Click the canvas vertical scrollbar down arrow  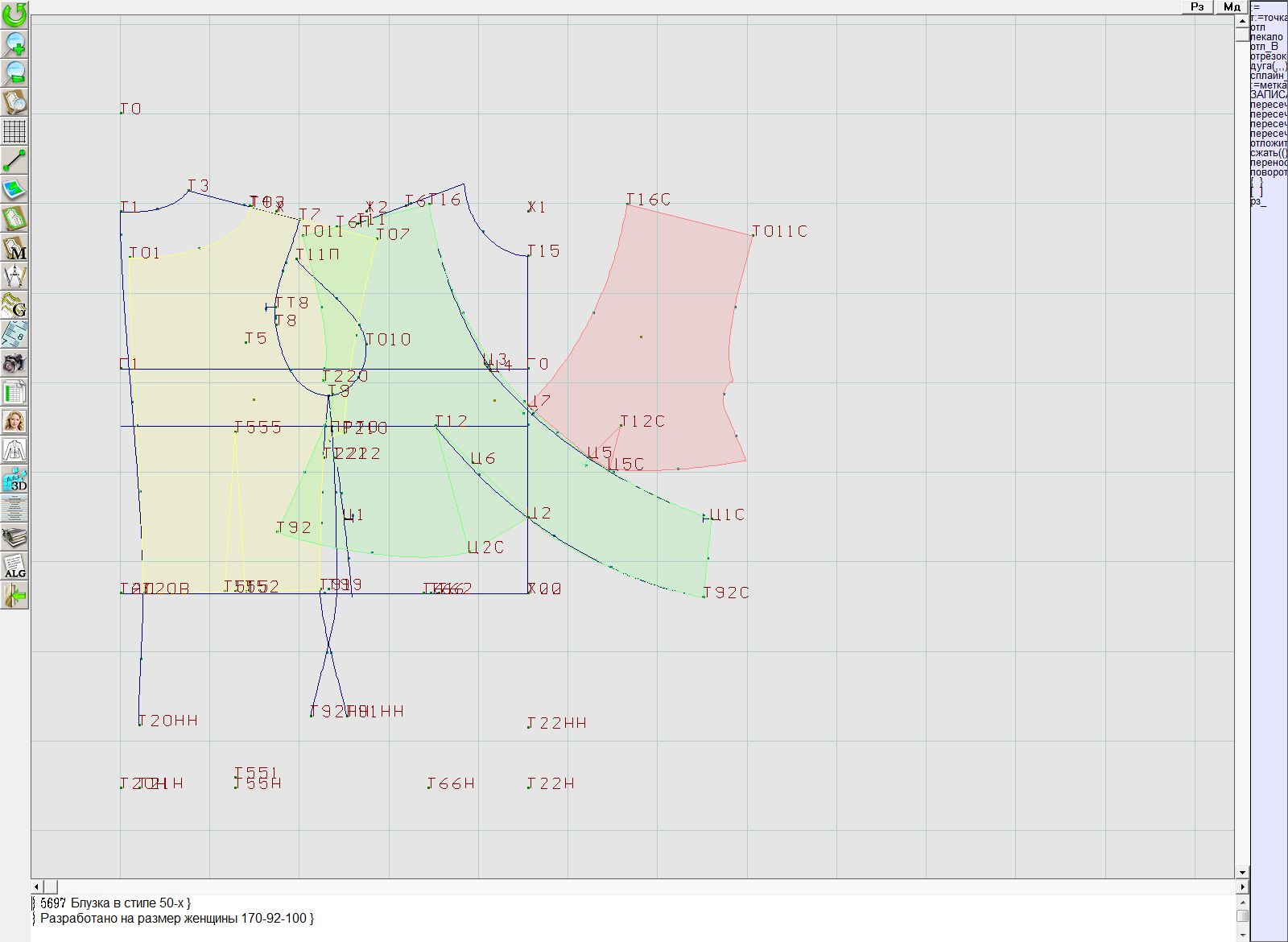[1242, 872]
